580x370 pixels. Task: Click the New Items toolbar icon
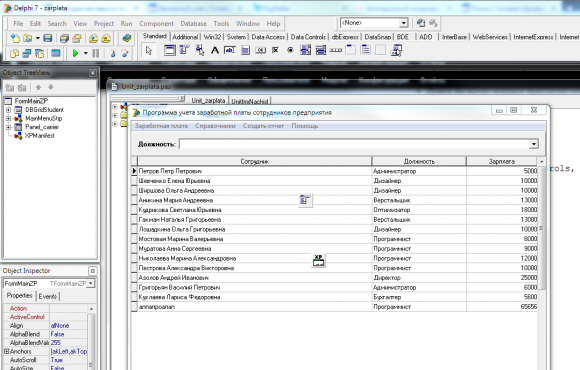pyautogui.click(x=15, y=38)
